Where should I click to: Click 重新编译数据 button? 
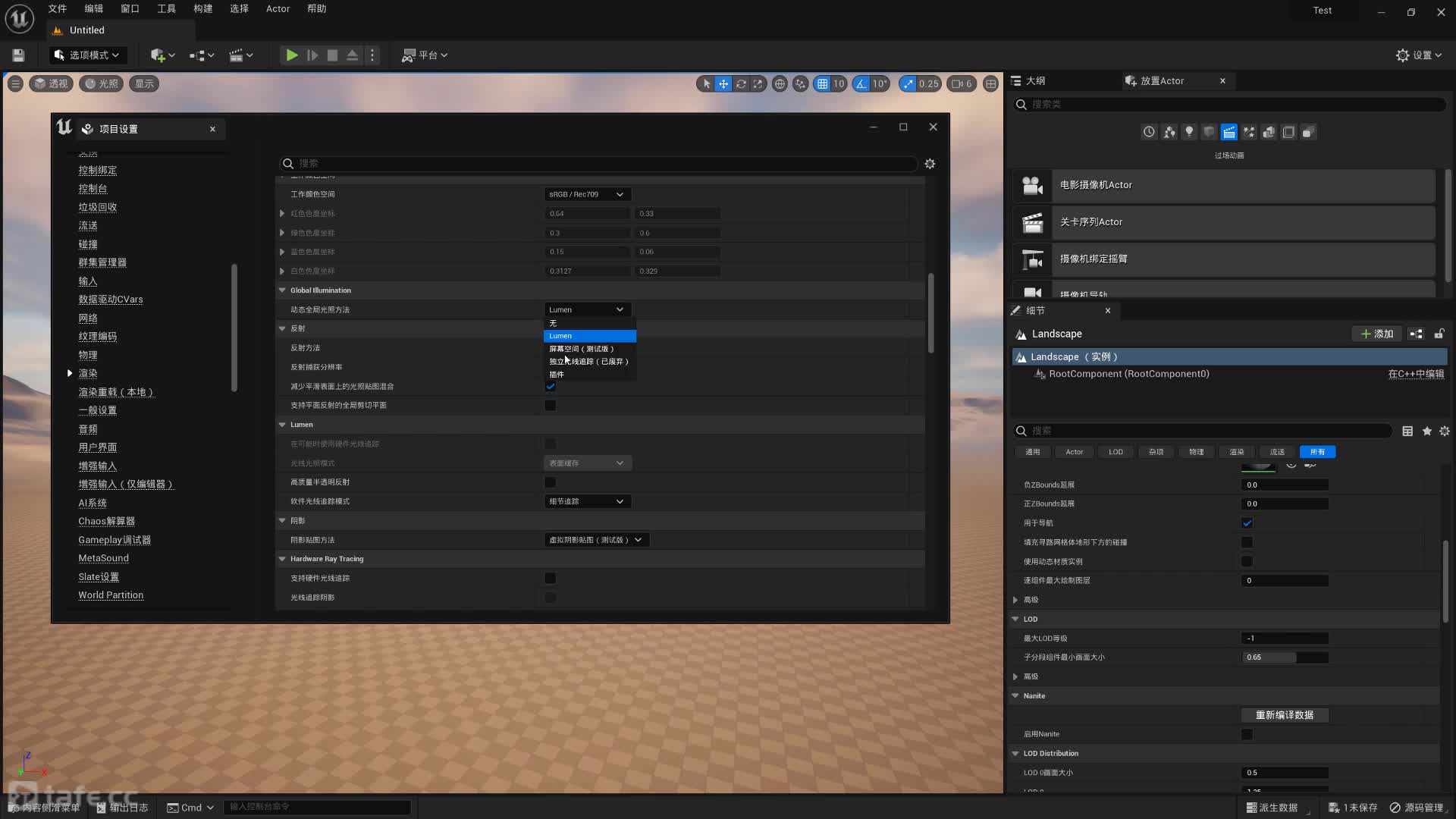click(x=1284, y=715)
